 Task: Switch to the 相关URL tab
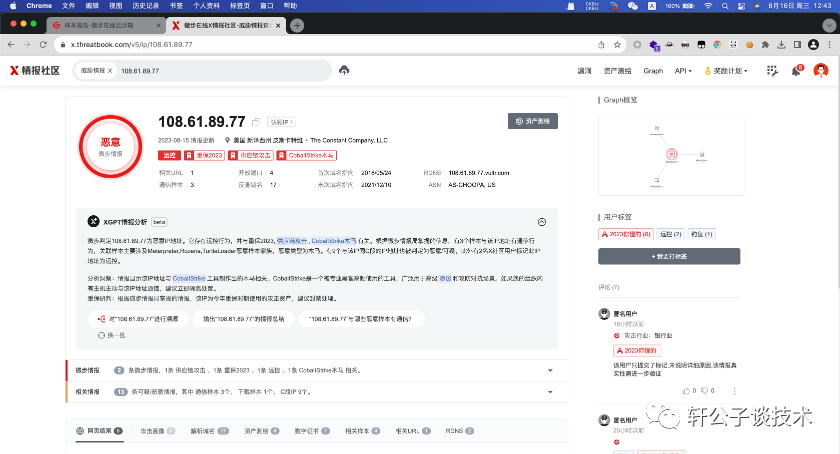[x=413, y=430]
